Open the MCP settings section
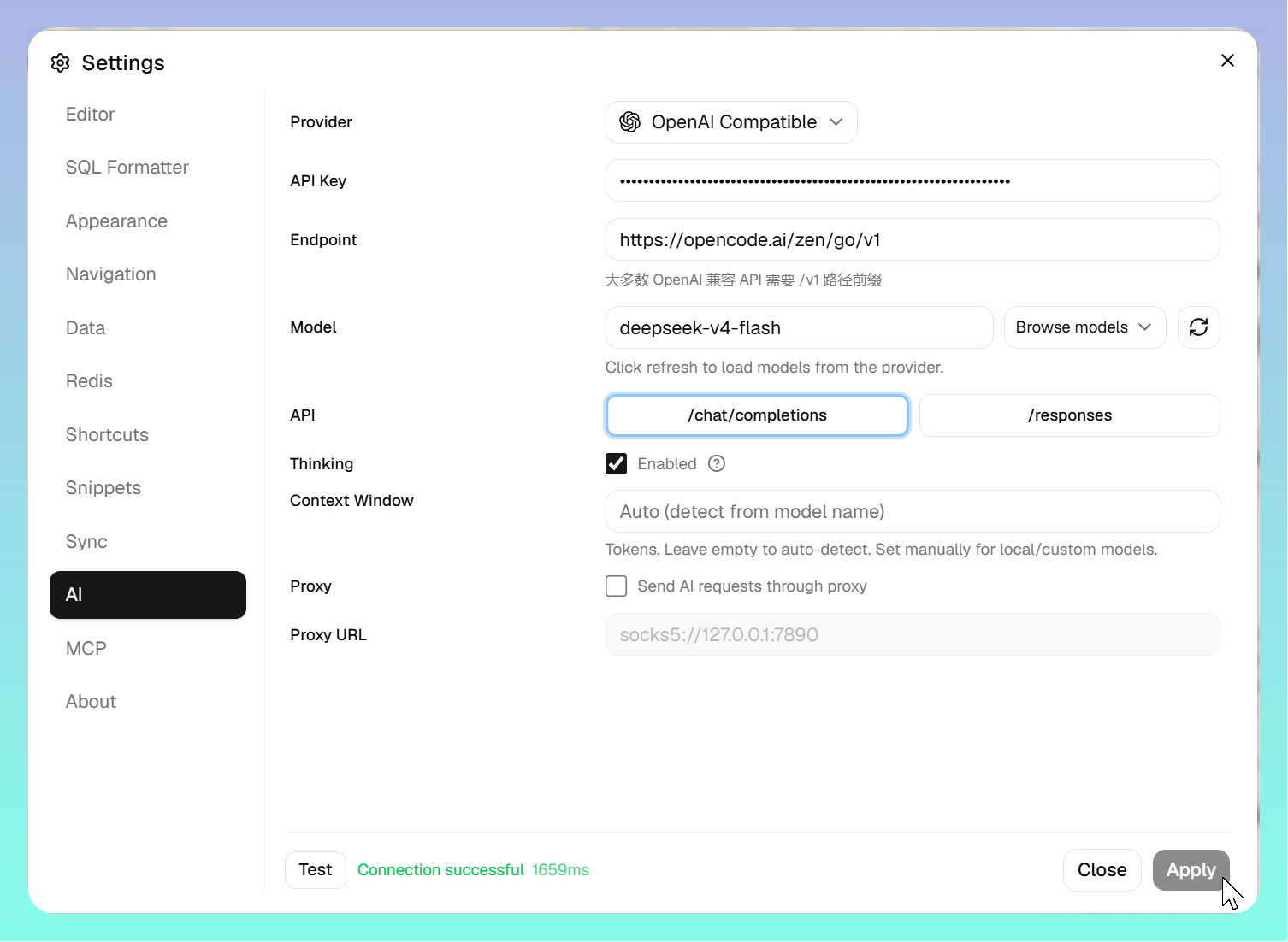 148,649
